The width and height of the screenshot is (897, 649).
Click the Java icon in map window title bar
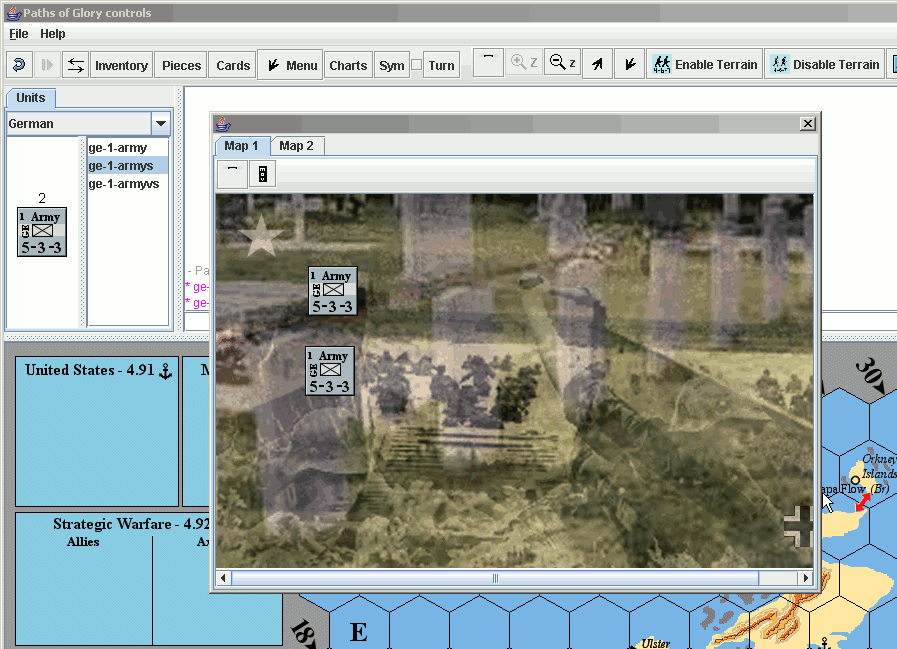coord(223,124)
